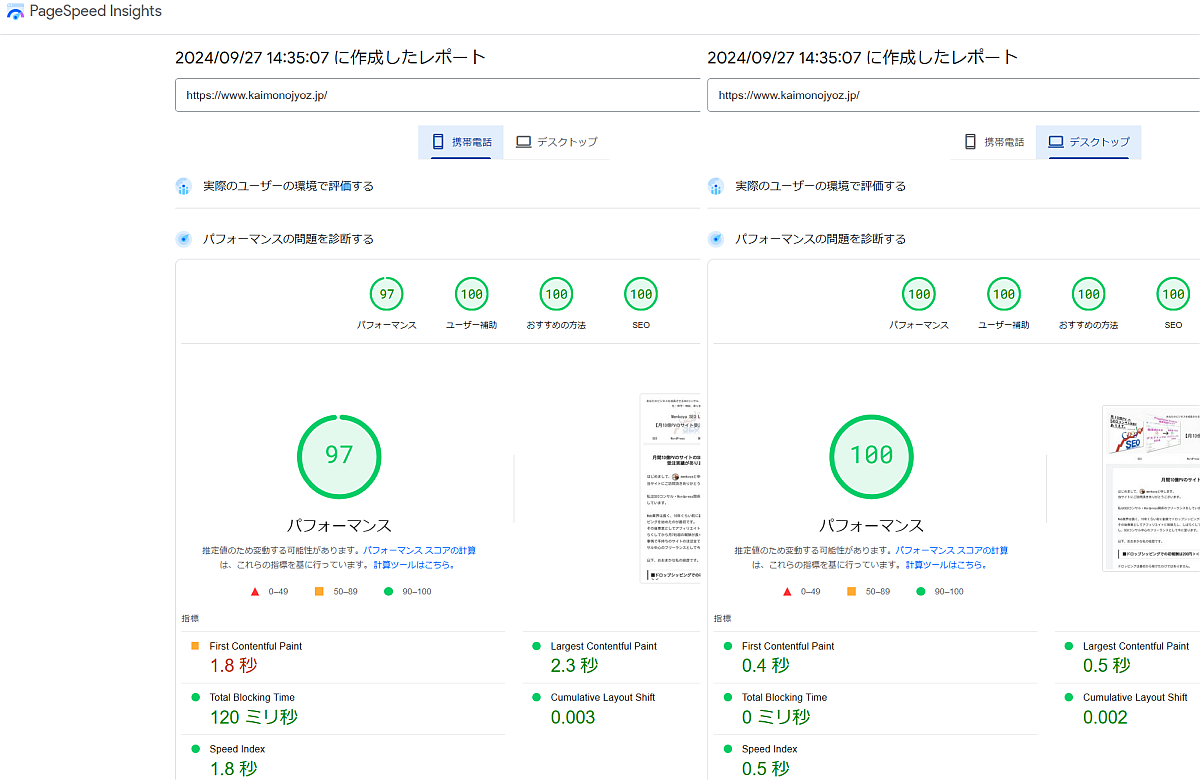Click Total Blocking Time value 0 ミリ秒
This screenshot has height=780, width=1200.
[x=776, y=717]
